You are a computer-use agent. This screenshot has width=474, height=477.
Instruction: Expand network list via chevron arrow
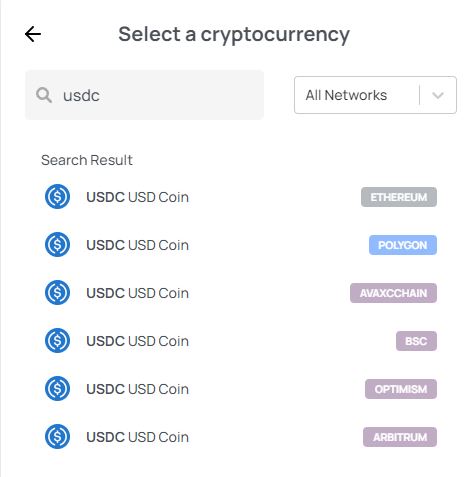click(438, 95)
